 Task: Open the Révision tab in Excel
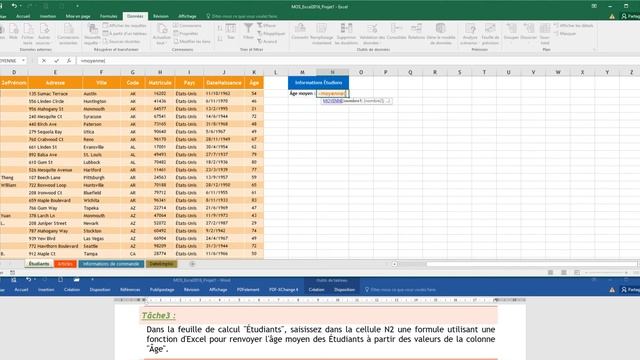click(x=161, y=16)
